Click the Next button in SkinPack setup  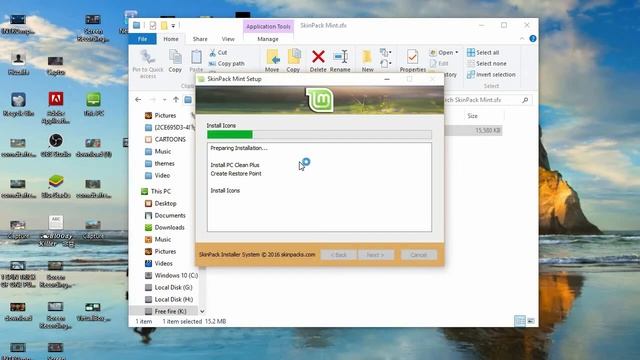point(376,255)
